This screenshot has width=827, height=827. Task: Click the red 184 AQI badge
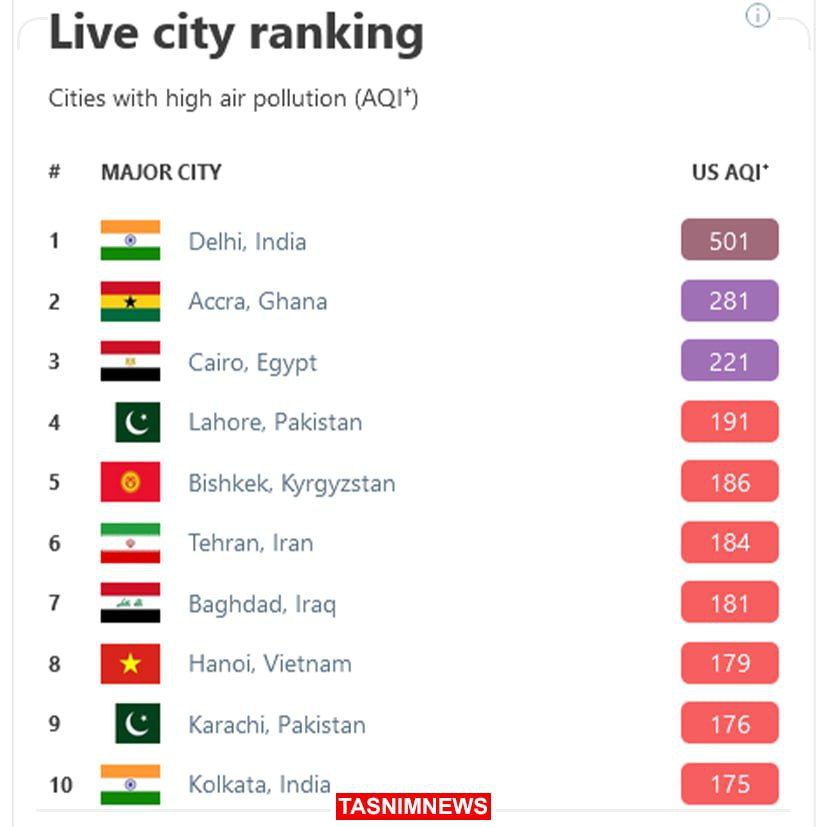[x=729, y=543]
